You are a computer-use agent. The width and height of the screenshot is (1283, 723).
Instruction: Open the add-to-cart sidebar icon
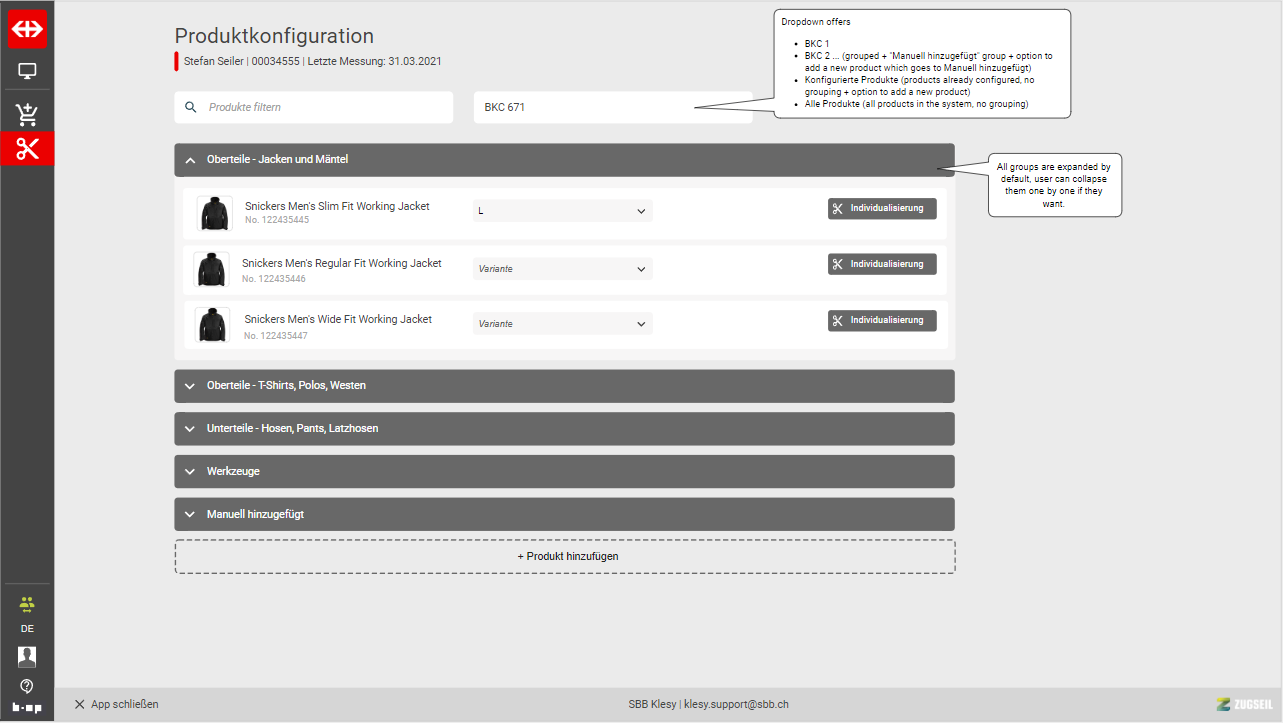coord(27,114)
